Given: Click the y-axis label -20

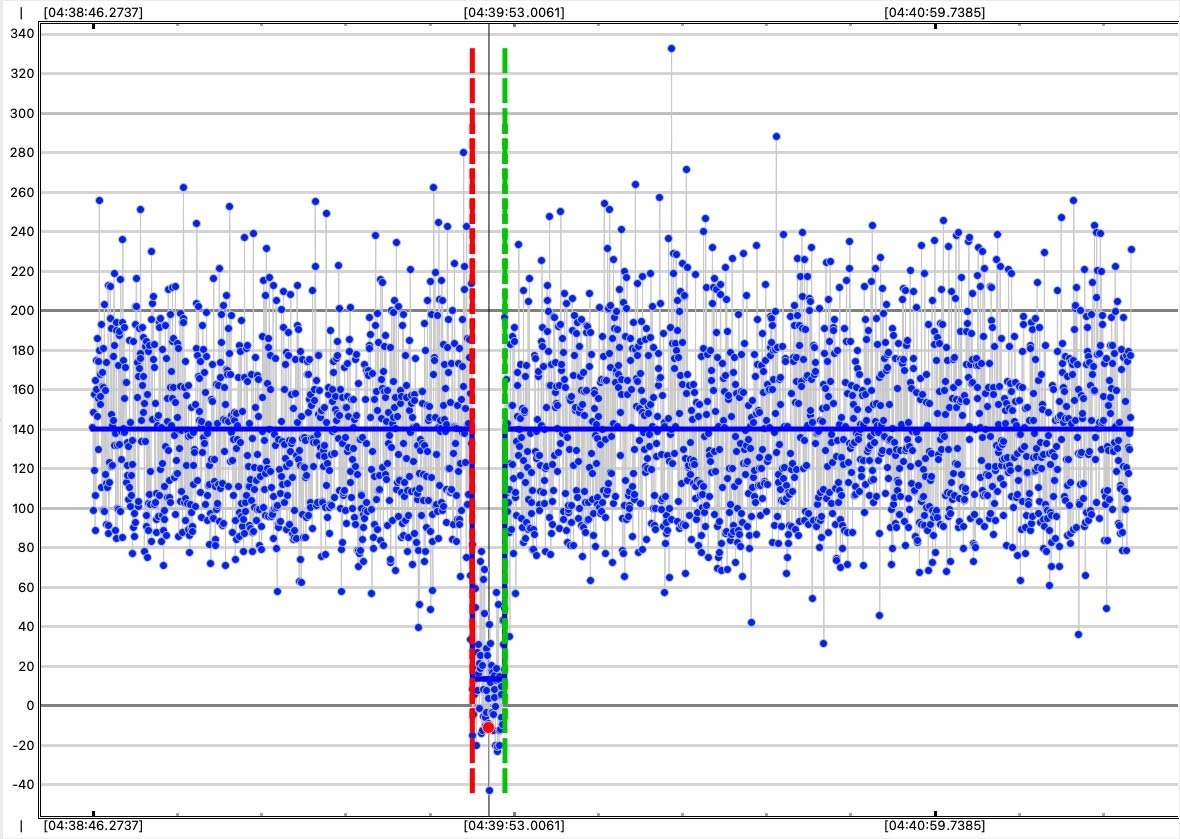Looking at the screenshot, I should [23, 745].
